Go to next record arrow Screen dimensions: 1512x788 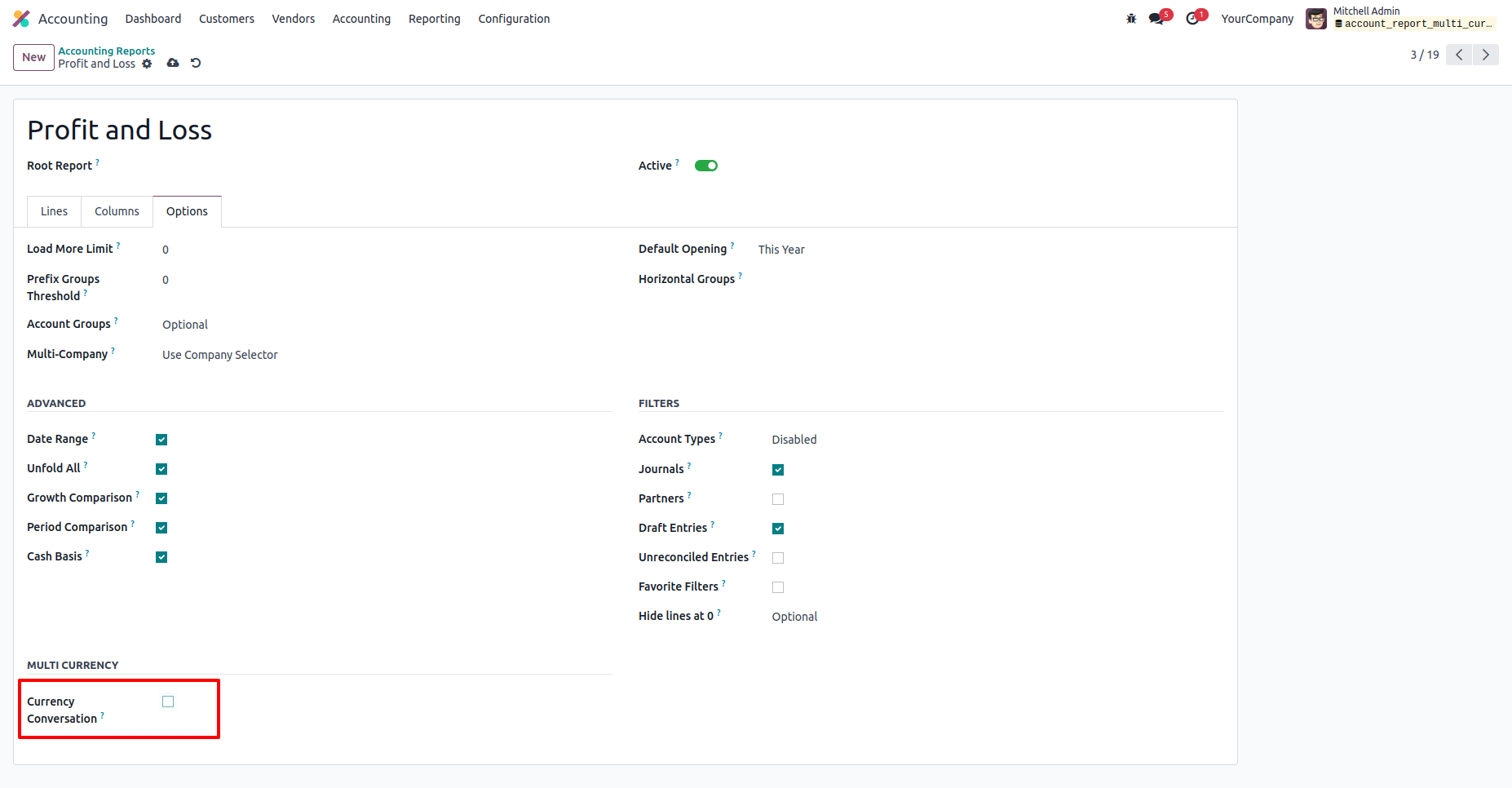tap(1486, 55)
